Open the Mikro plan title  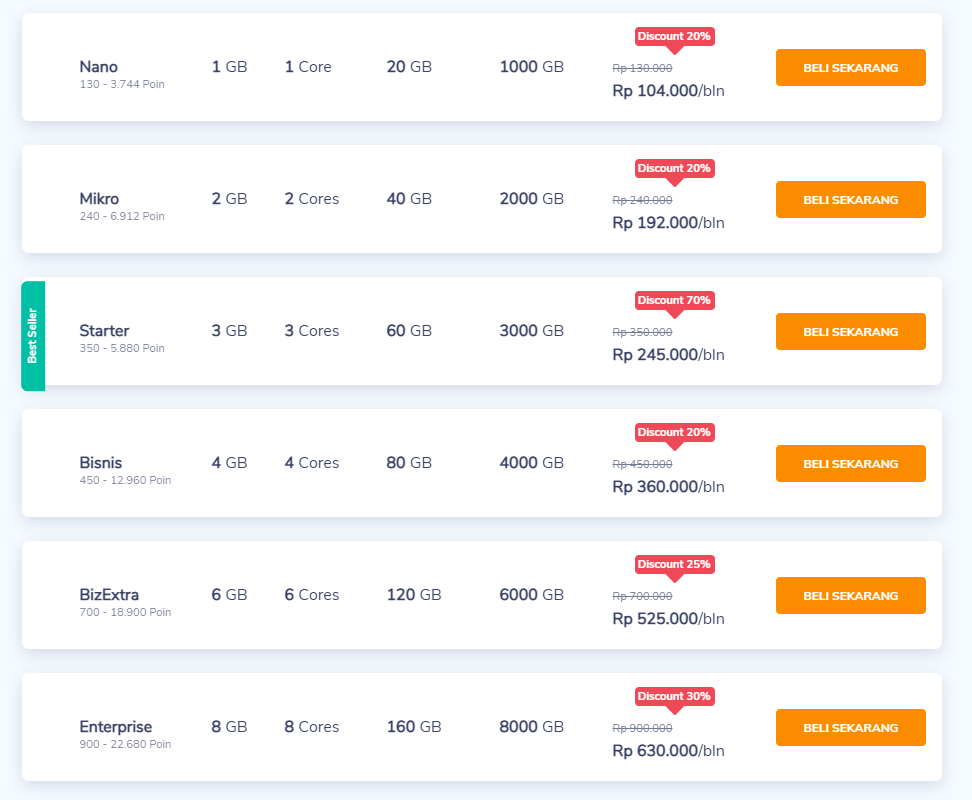pyautogui.click(x=99, y=199)
